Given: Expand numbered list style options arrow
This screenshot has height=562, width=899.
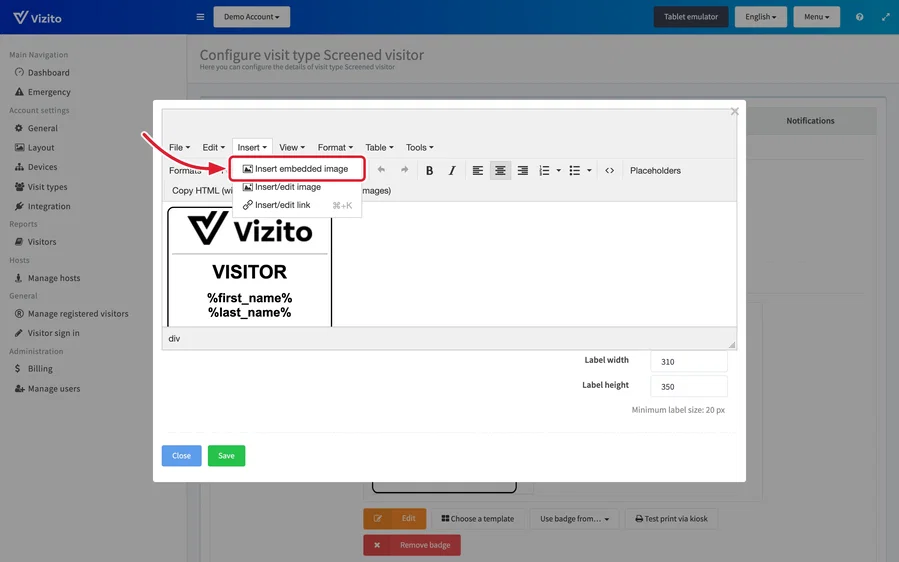Looking at the screenshot, I should 558,170.
